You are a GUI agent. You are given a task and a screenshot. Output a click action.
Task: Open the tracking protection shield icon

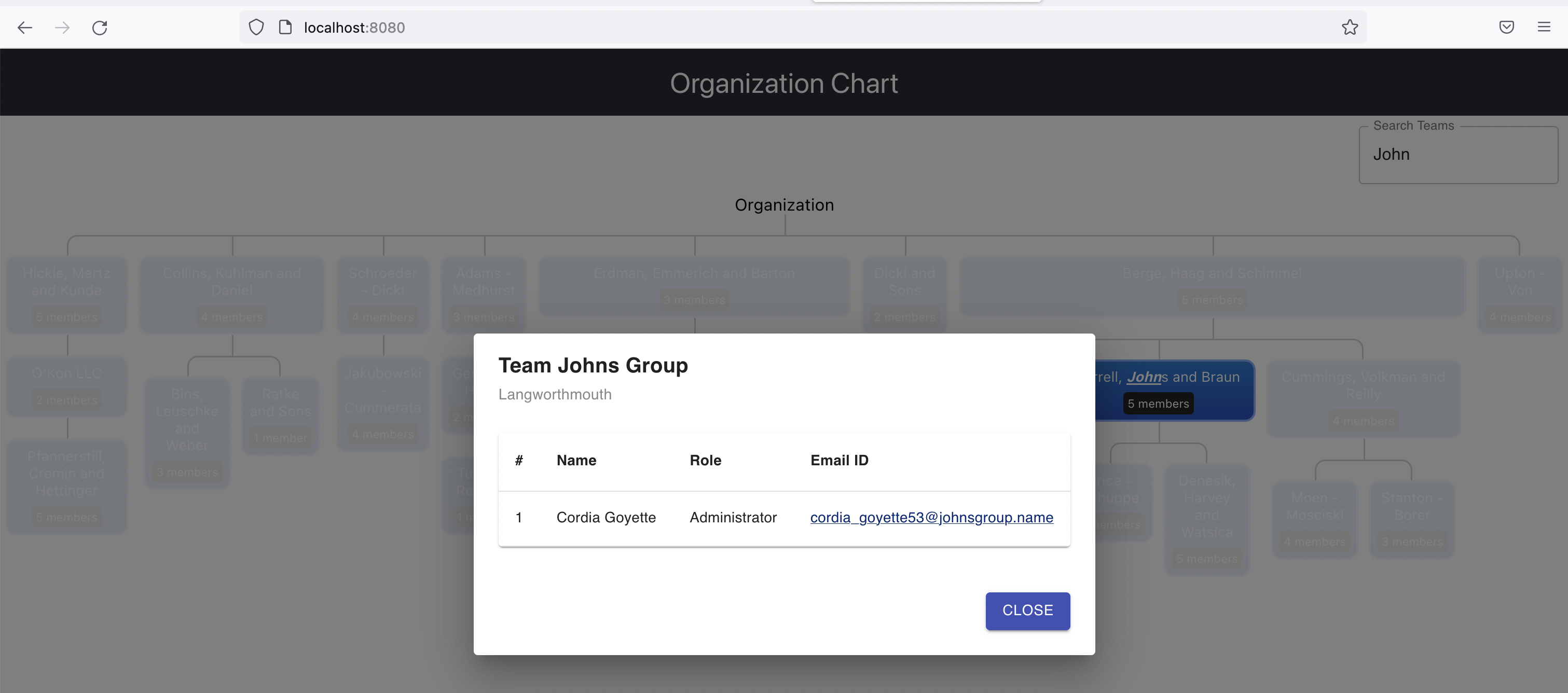tap(256, 27)
